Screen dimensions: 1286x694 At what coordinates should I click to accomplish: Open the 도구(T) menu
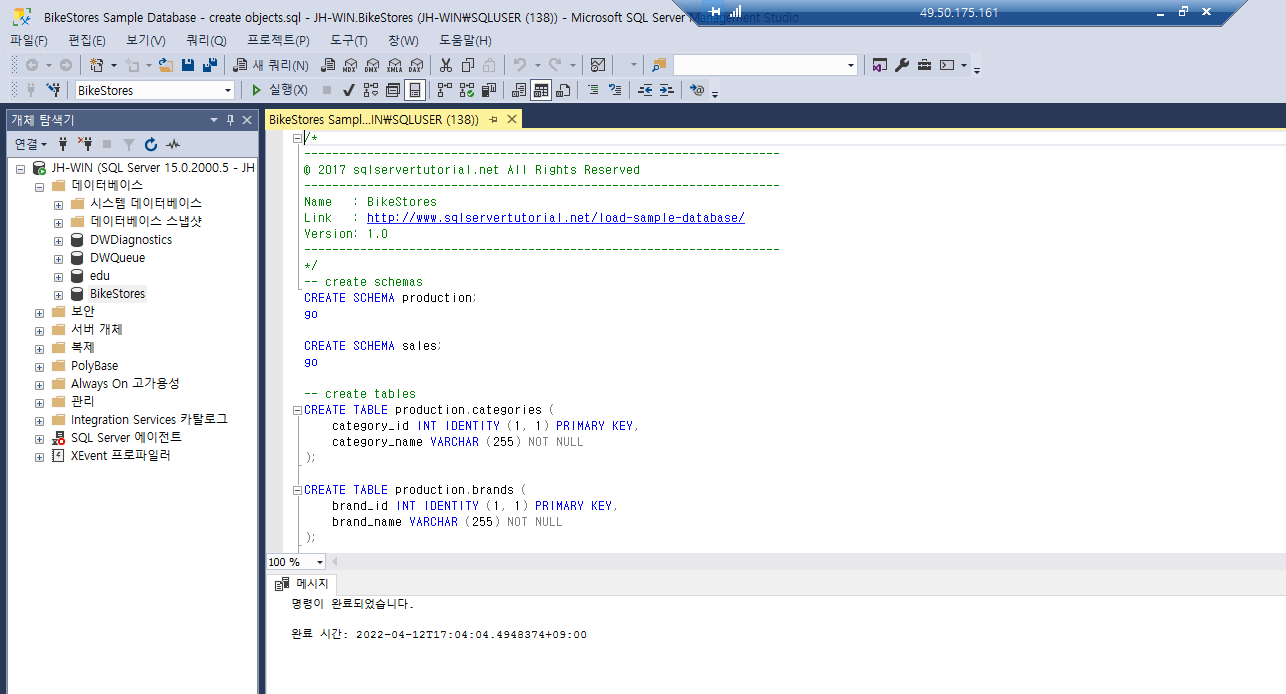coord(349,40)
